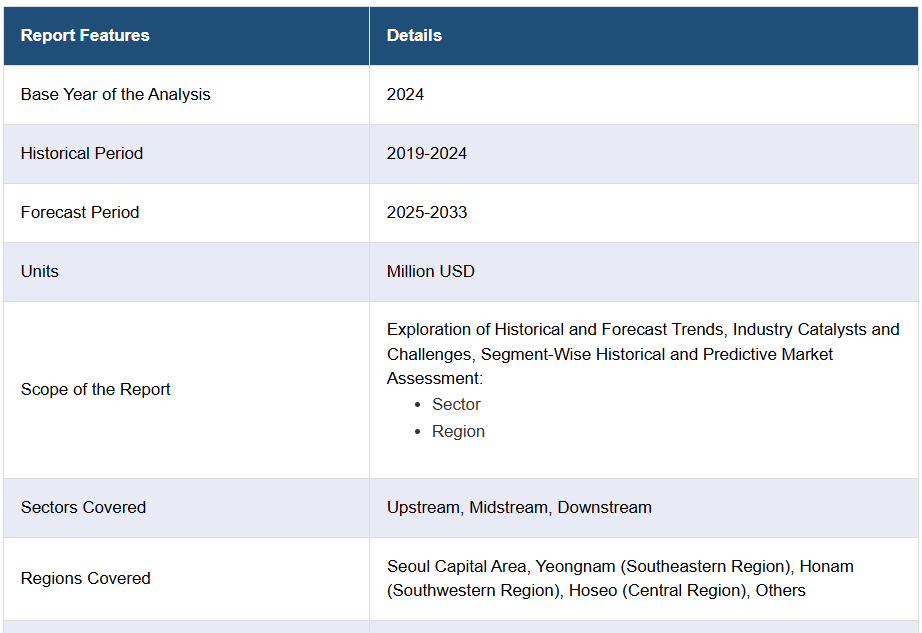Click the 2024 base year value
The width and height of the screenshot is (922, 633).
pyautogui.click(x=405, y=94)
